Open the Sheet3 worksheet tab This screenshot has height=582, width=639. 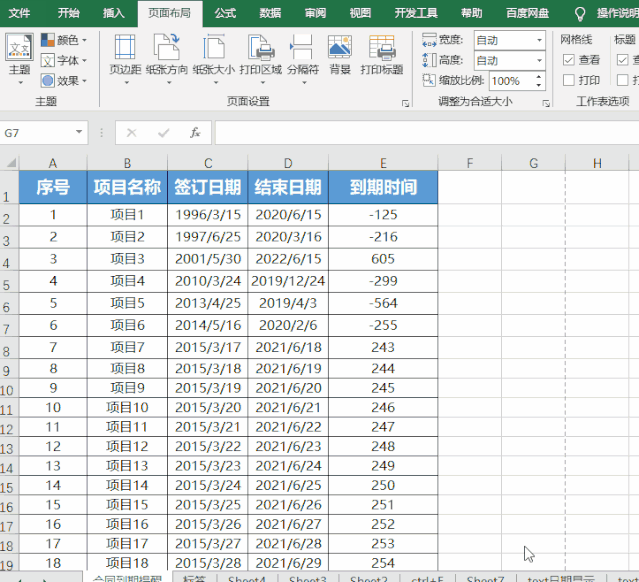(308, 578)
